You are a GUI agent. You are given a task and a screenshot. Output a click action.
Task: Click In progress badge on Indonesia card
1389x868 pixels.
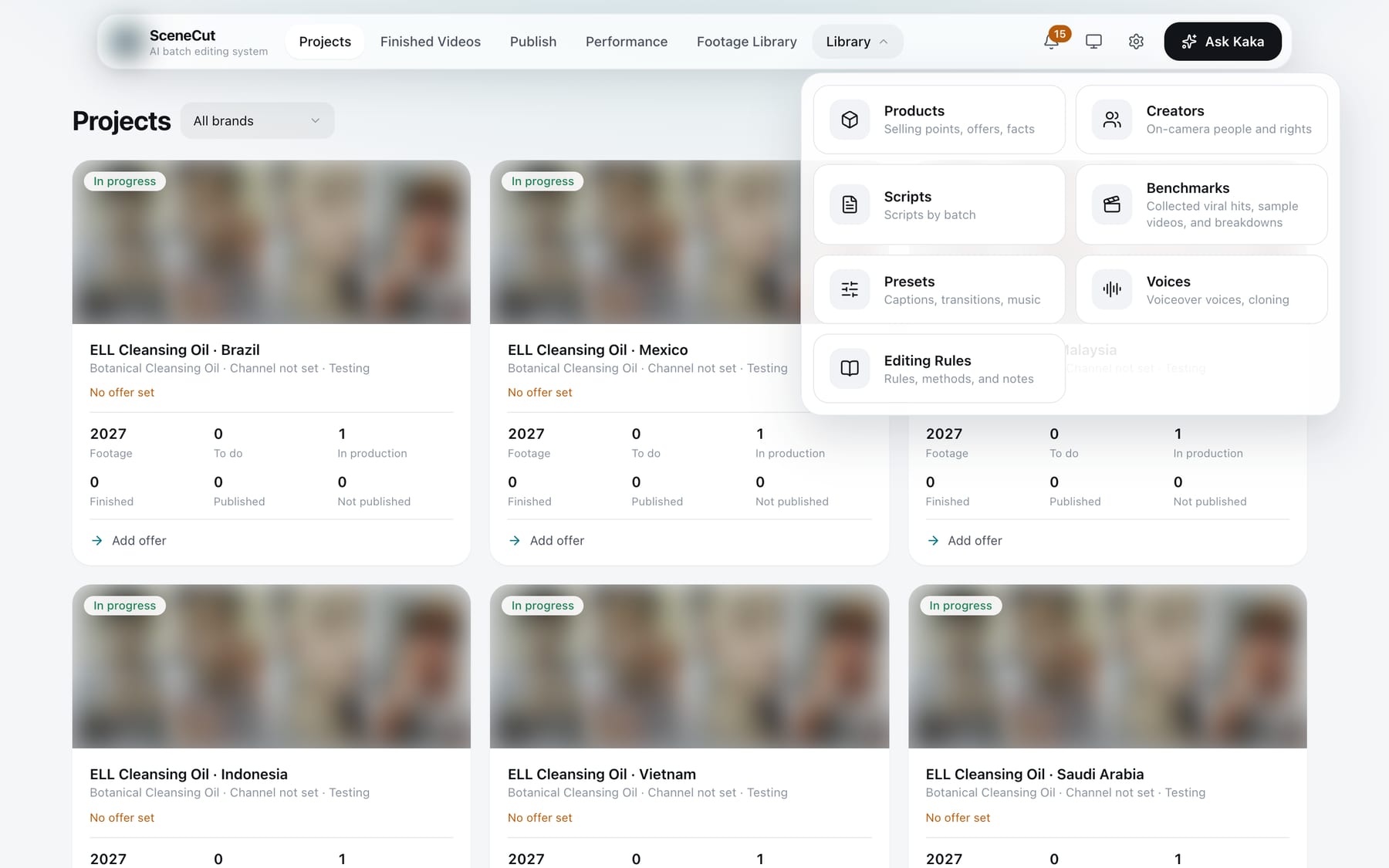(125, 606)
